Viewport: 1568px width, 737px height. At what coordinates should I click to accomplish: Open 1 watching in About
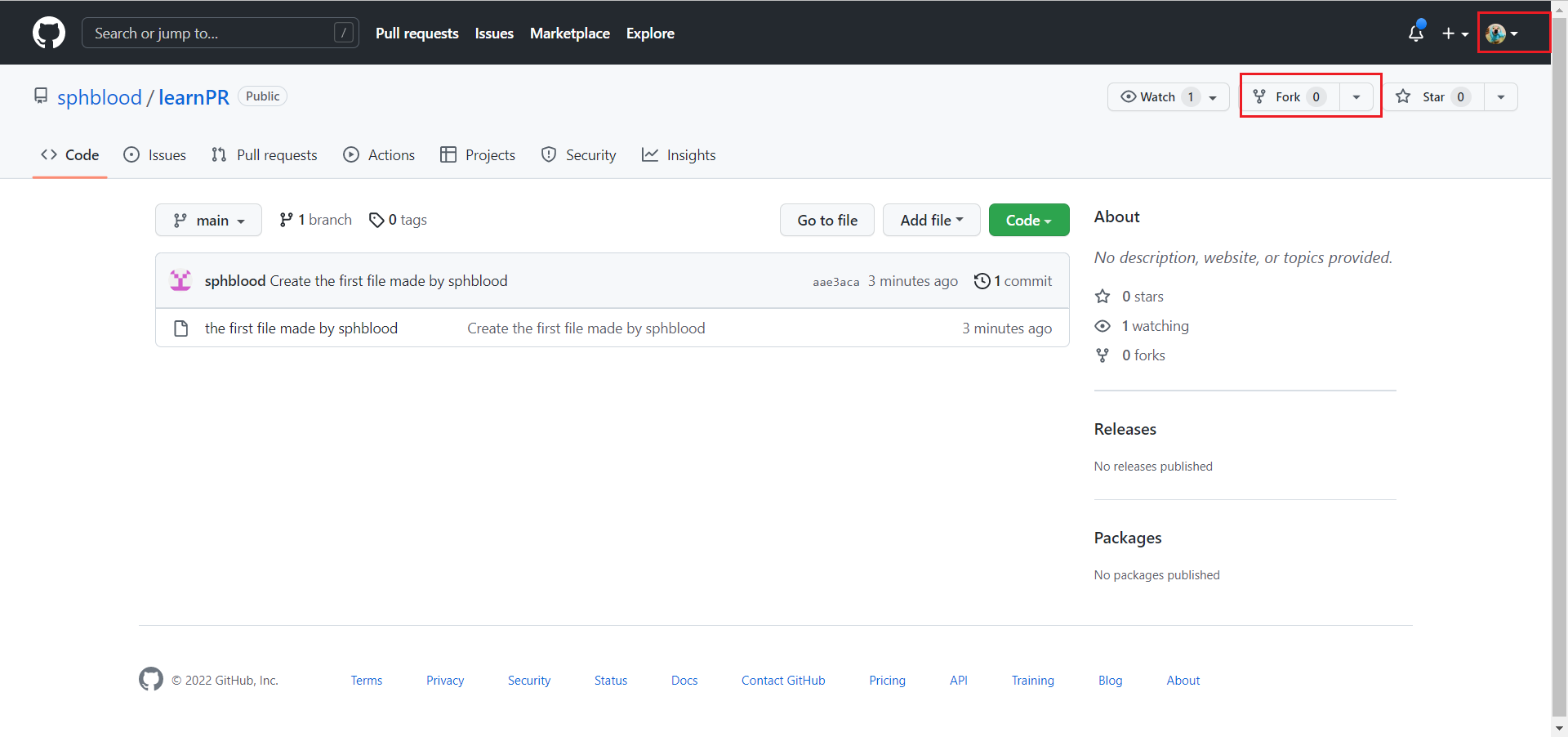pyautogui.click(x=1143, y=326)
